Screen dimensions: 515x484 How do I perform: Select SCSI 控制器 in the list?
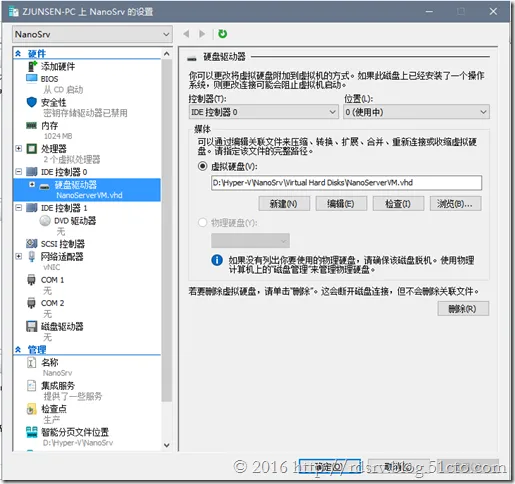point(63,244)
